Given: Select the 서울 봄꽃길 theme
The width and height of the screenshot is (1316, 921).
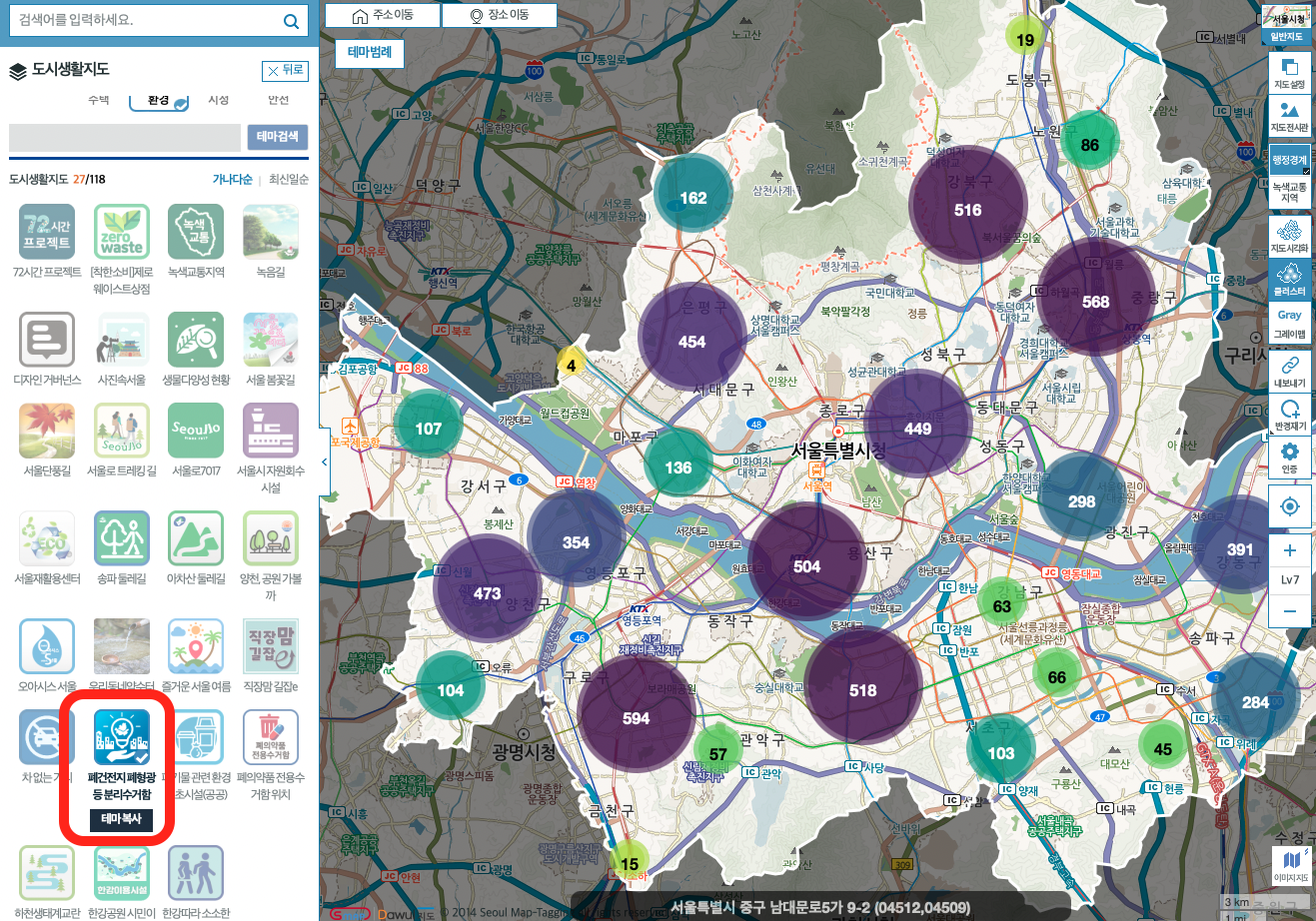Looking at the screenshot, I should click(x=271, y=340).
